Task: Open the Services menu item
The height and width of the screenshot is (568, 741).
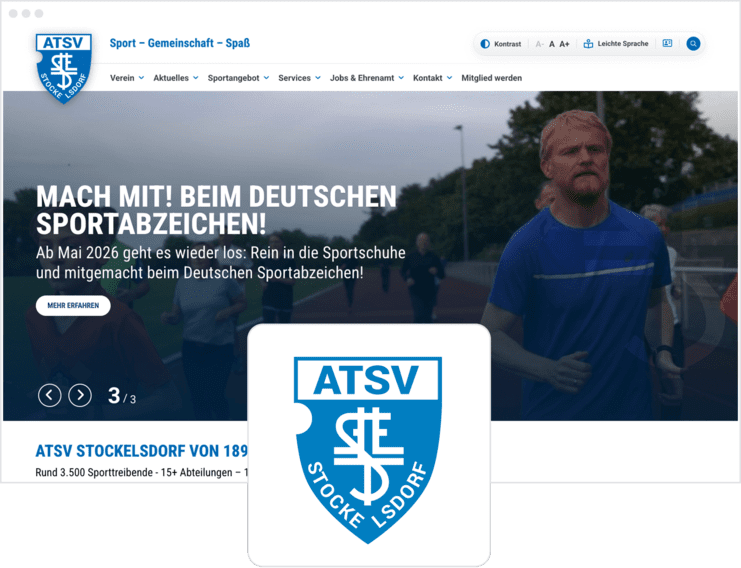Action: click(300, 78)
